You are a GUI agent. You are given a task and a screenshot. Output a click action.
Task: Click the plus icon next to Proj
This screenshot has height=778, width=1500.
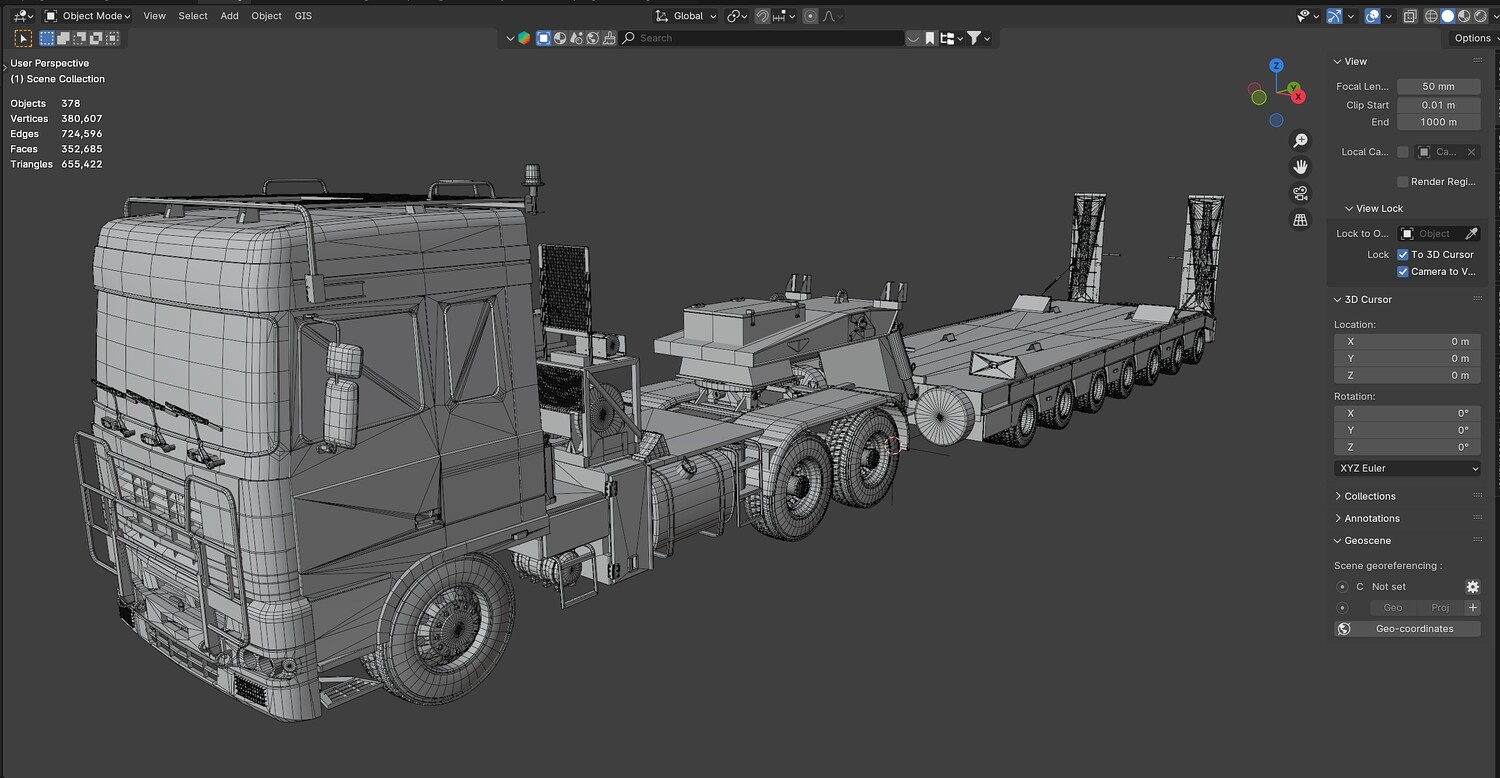(1472, 608)
